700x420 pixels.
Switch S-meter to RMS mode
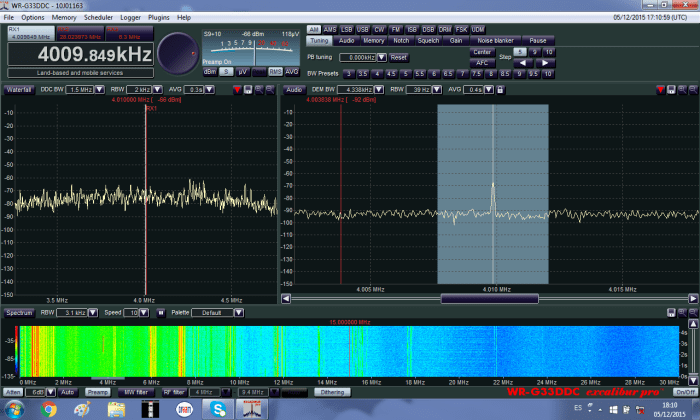point(275,72)
